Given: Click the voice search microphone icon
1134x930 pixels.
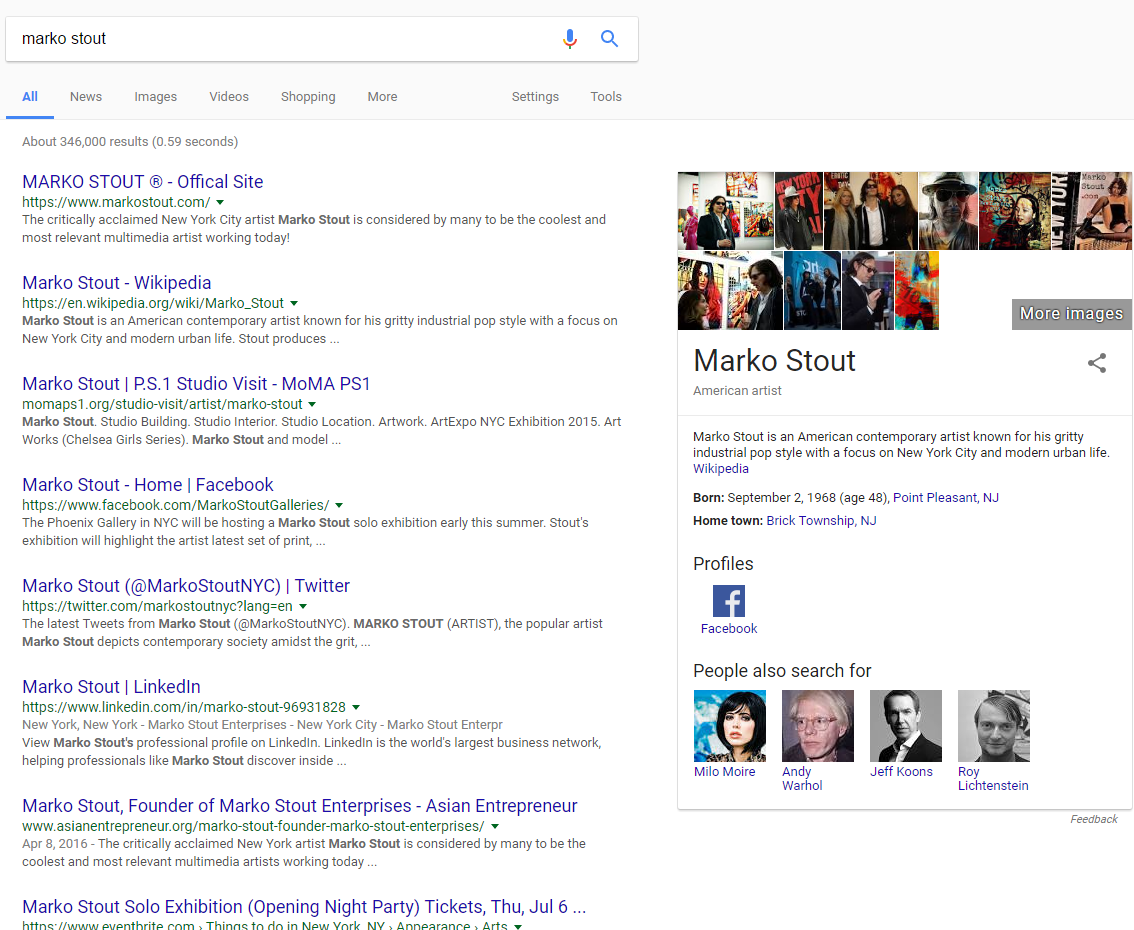Looking at the screenshot, I should 570,38.
